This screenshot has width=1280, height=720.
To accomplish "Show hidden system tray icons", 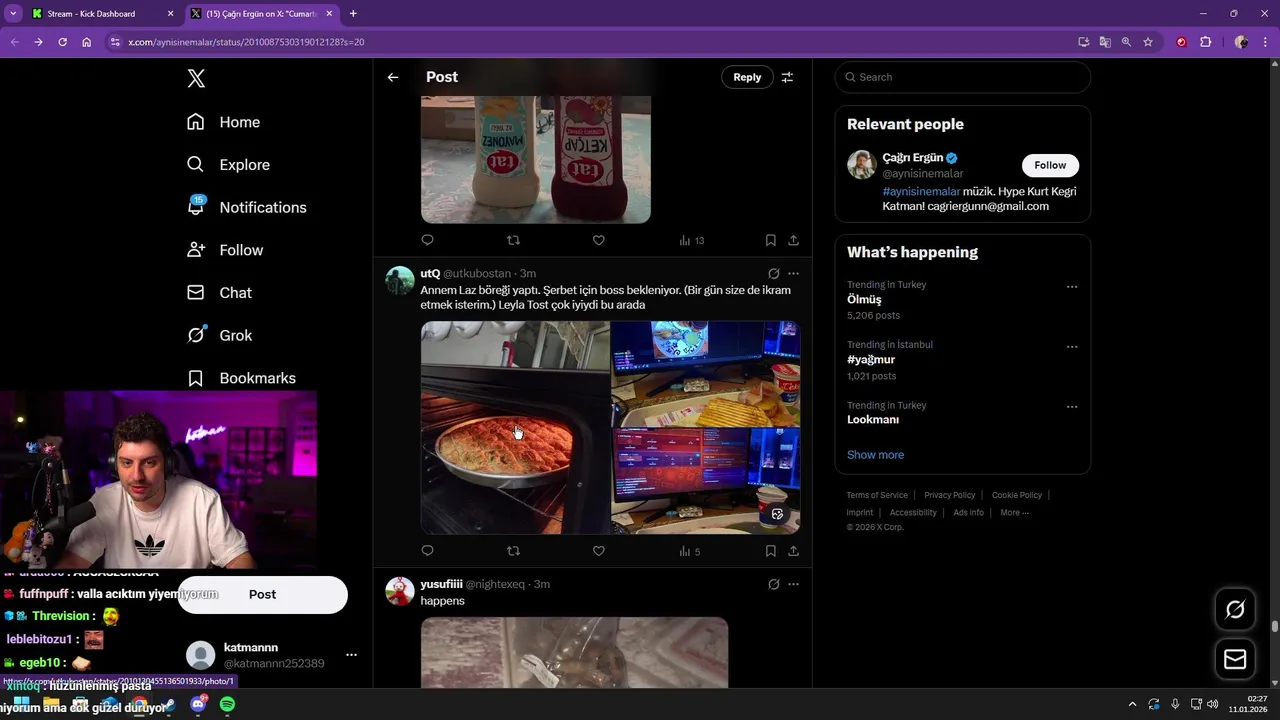I will click(1132, 704).
